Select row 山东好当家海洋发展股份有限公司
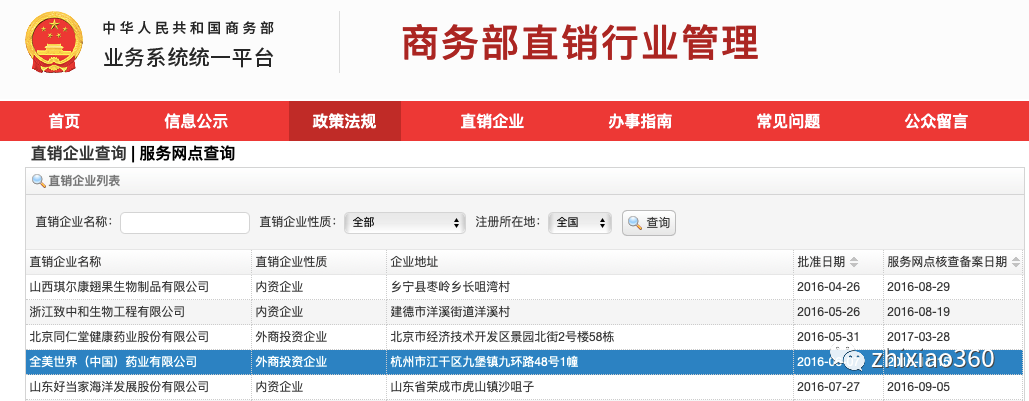This screenshot has height=401, width=1029. pos(524,387)
